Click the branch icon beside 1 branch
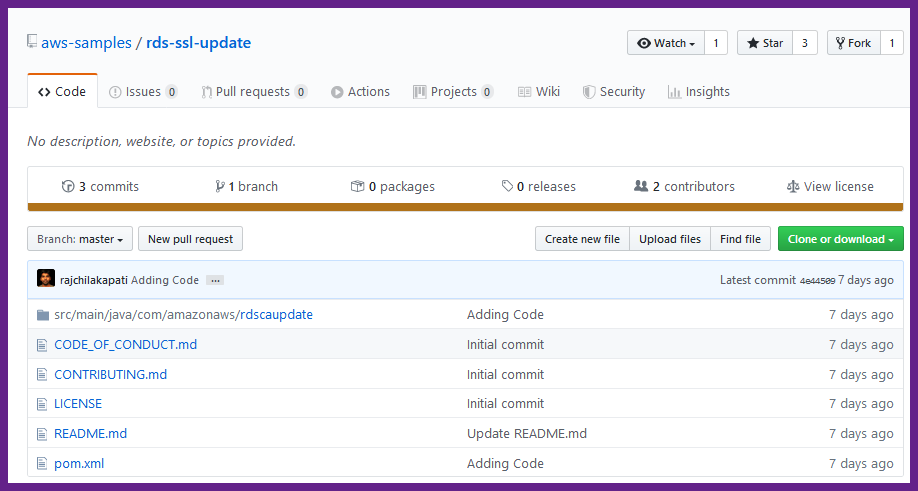The width and height of the screenshot is (918, 491). [220, 187]
